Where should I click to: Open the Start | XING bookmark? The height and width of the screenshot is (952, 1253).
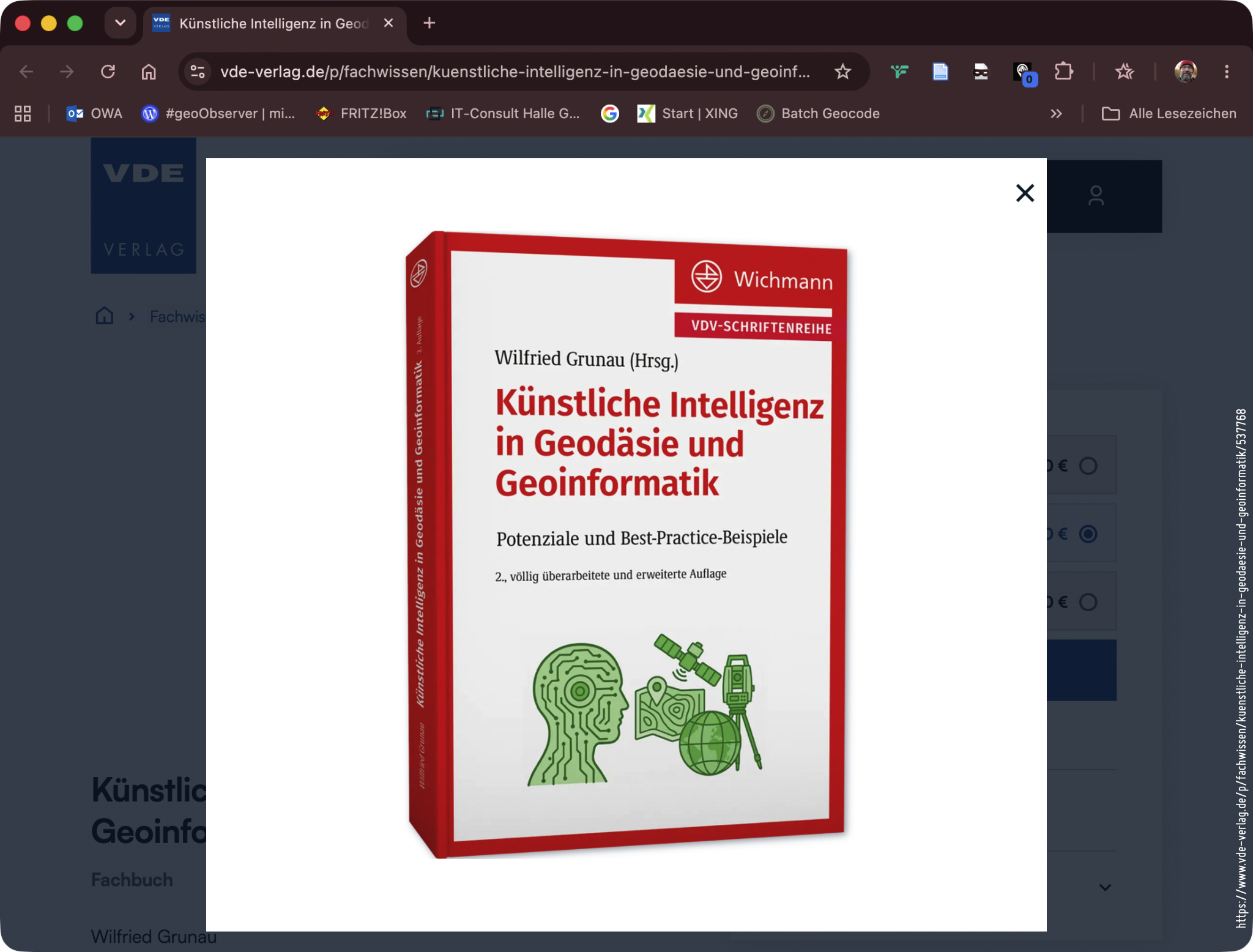pyautogui.click(x=688, y=114)
